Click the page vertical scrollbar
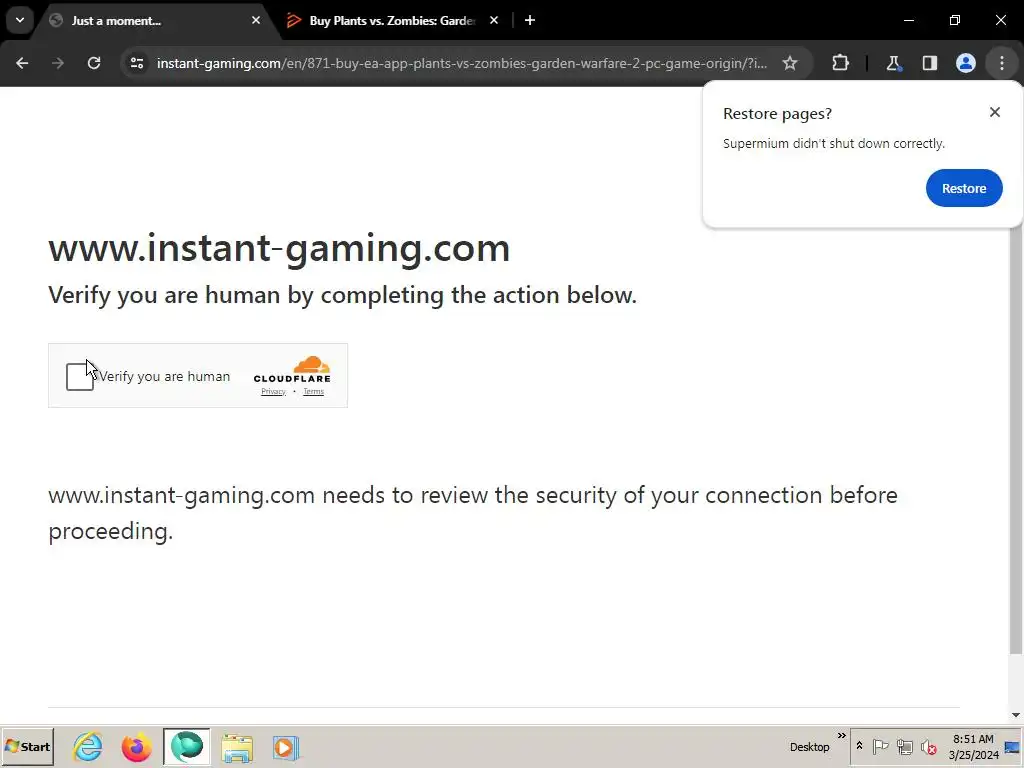Image resolution: width=1024 pixels, height=768 pixels. 1016,441
